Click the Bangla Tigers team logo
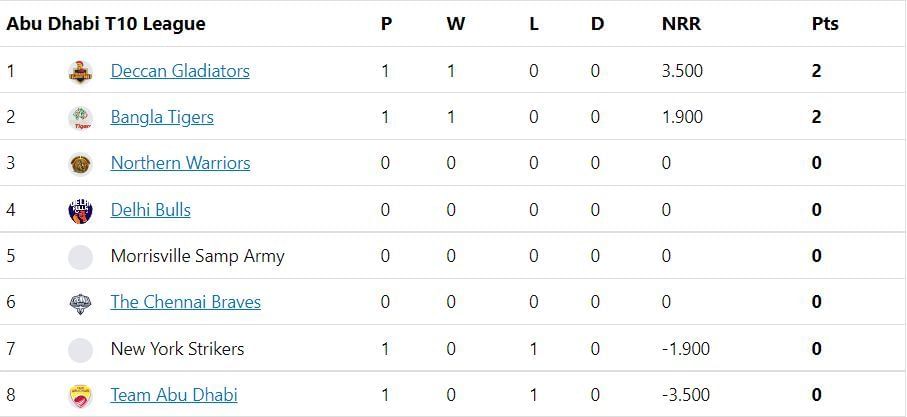Image resolution: width=907 pixels, height=417 pixels. 80,118
